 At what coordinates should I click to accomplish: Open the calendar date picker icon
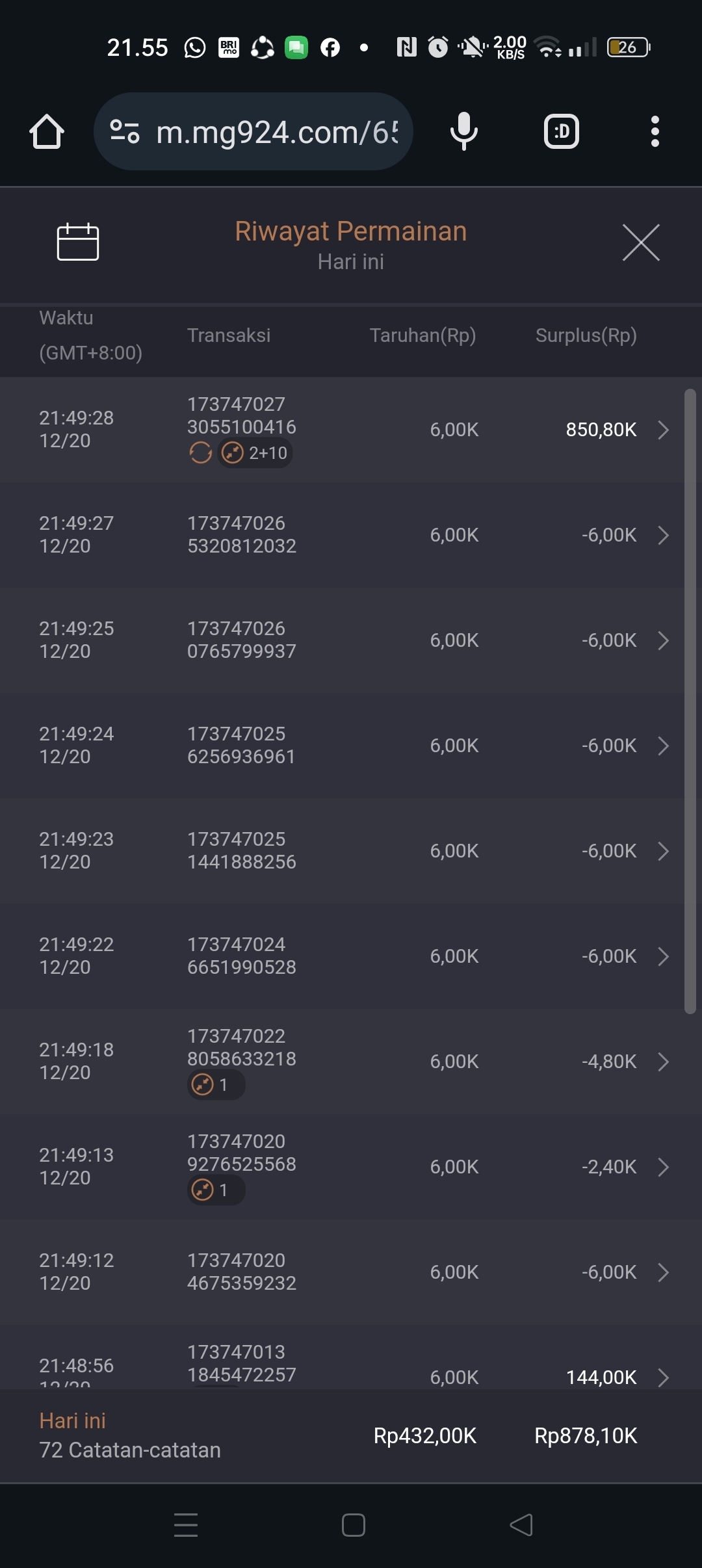78,242
